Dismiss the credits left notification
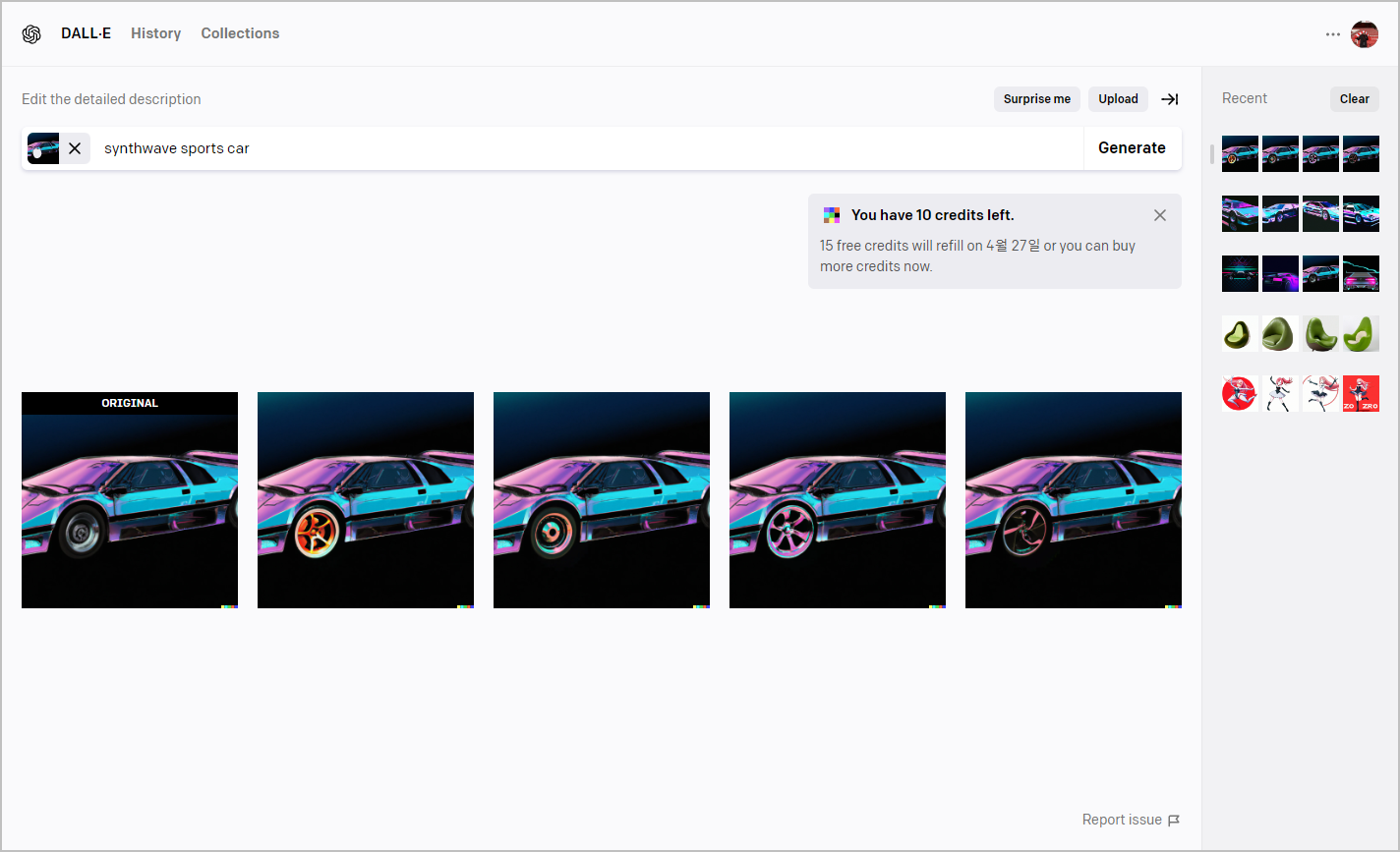Viewport: 1400px width, 852px height. point(1160,215)
